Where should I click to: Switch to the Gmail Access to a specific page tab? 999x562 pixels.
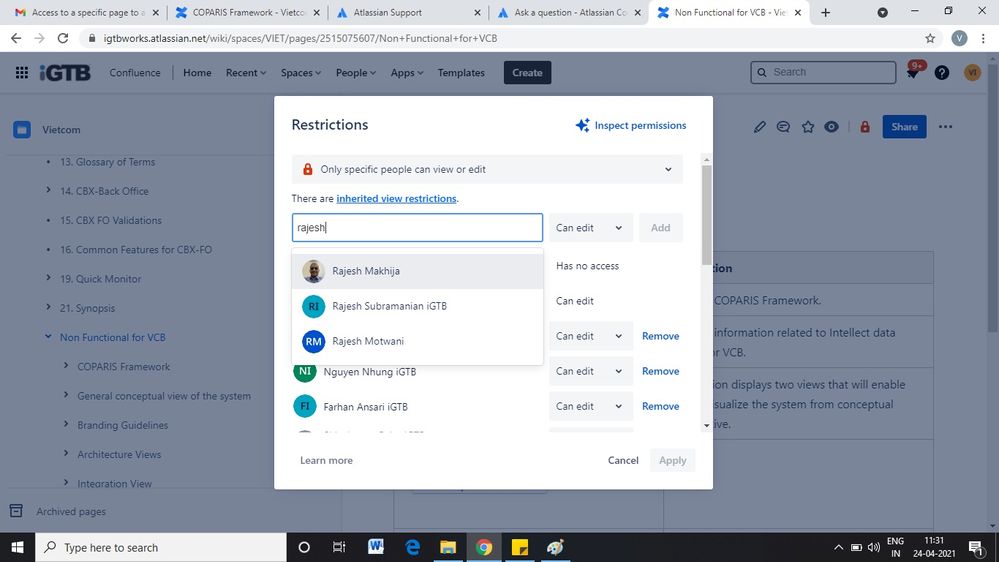(86, 13)
